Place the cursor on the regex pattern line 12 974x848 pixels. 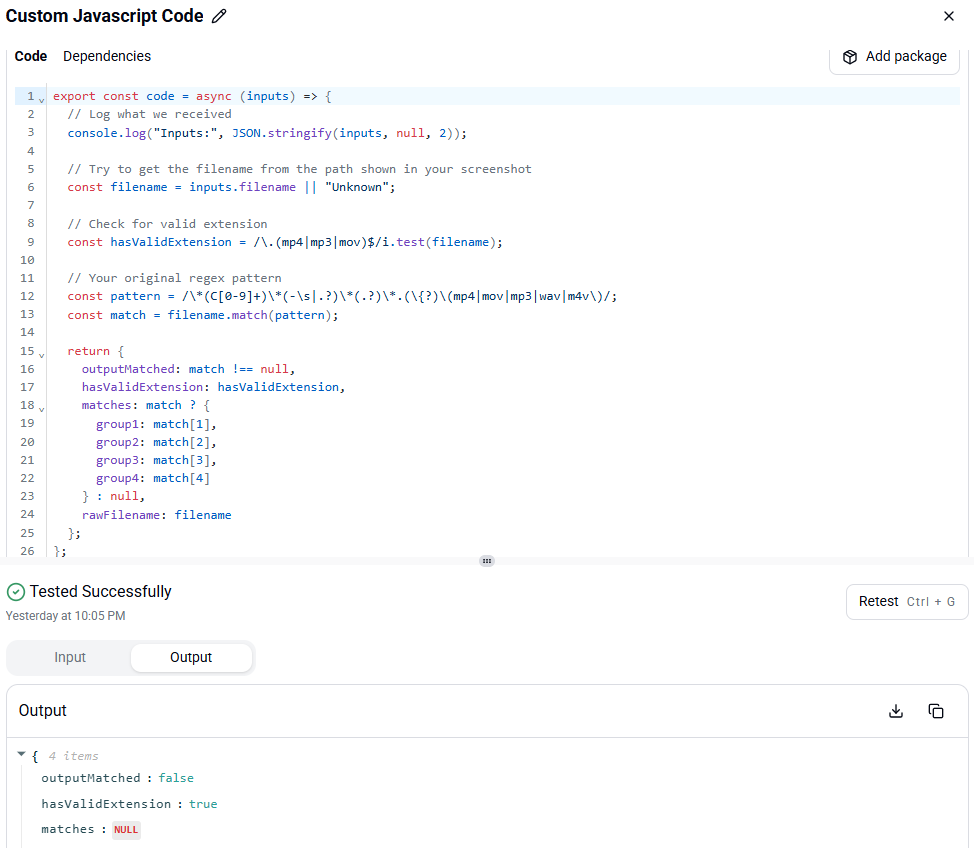[342, 296]
